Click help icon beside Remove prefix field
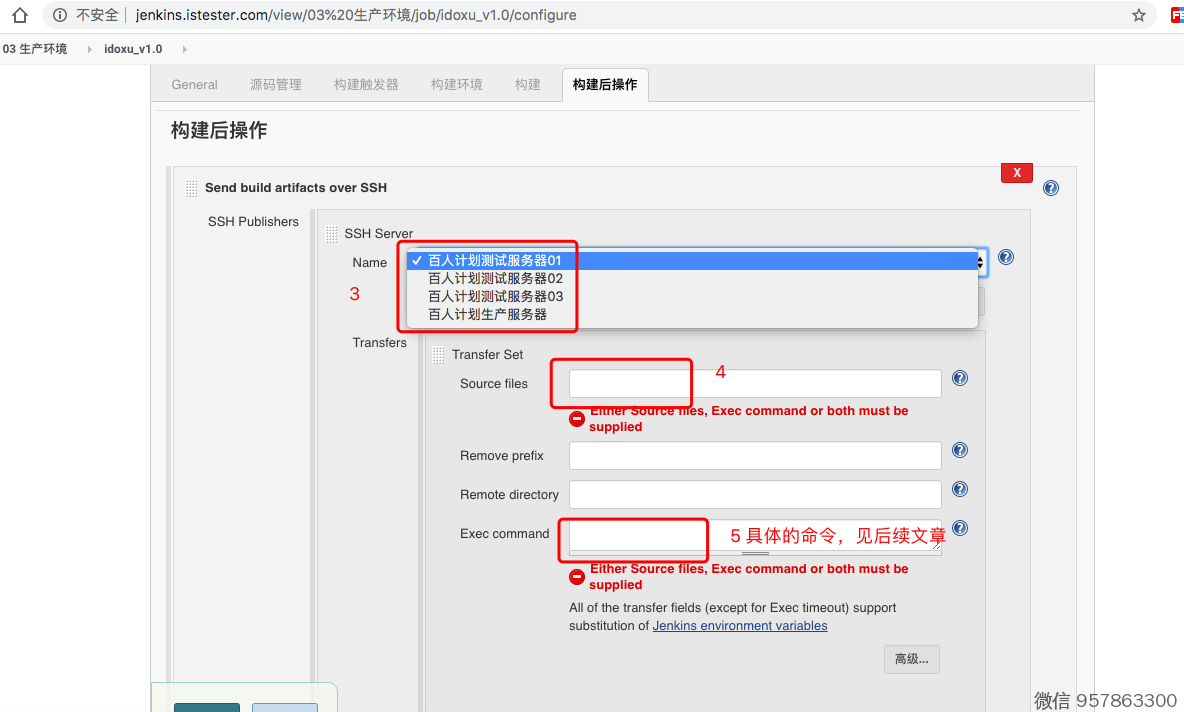Image resolution: width=1184 pixels, height=712 pixels. 960,450
